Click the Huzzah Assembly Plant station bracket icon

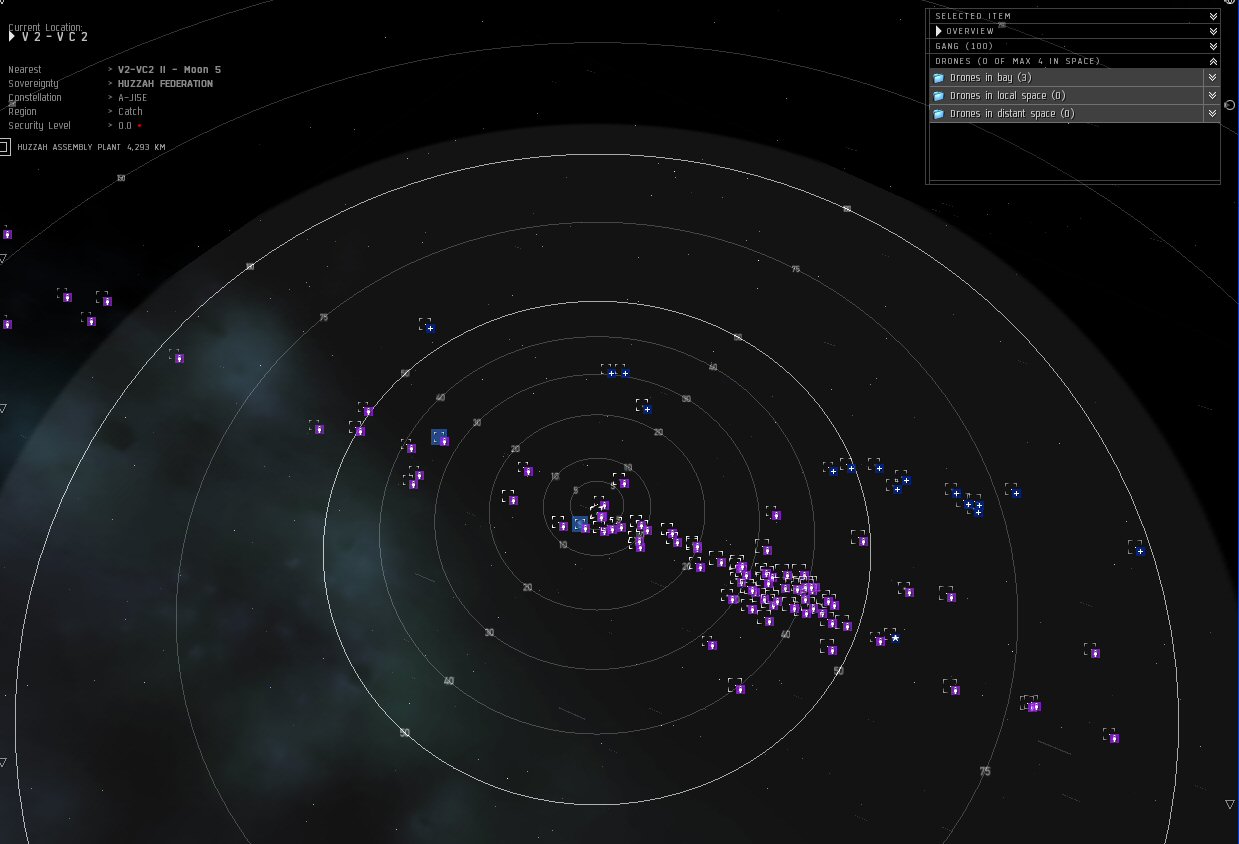(x=5, y=147)
